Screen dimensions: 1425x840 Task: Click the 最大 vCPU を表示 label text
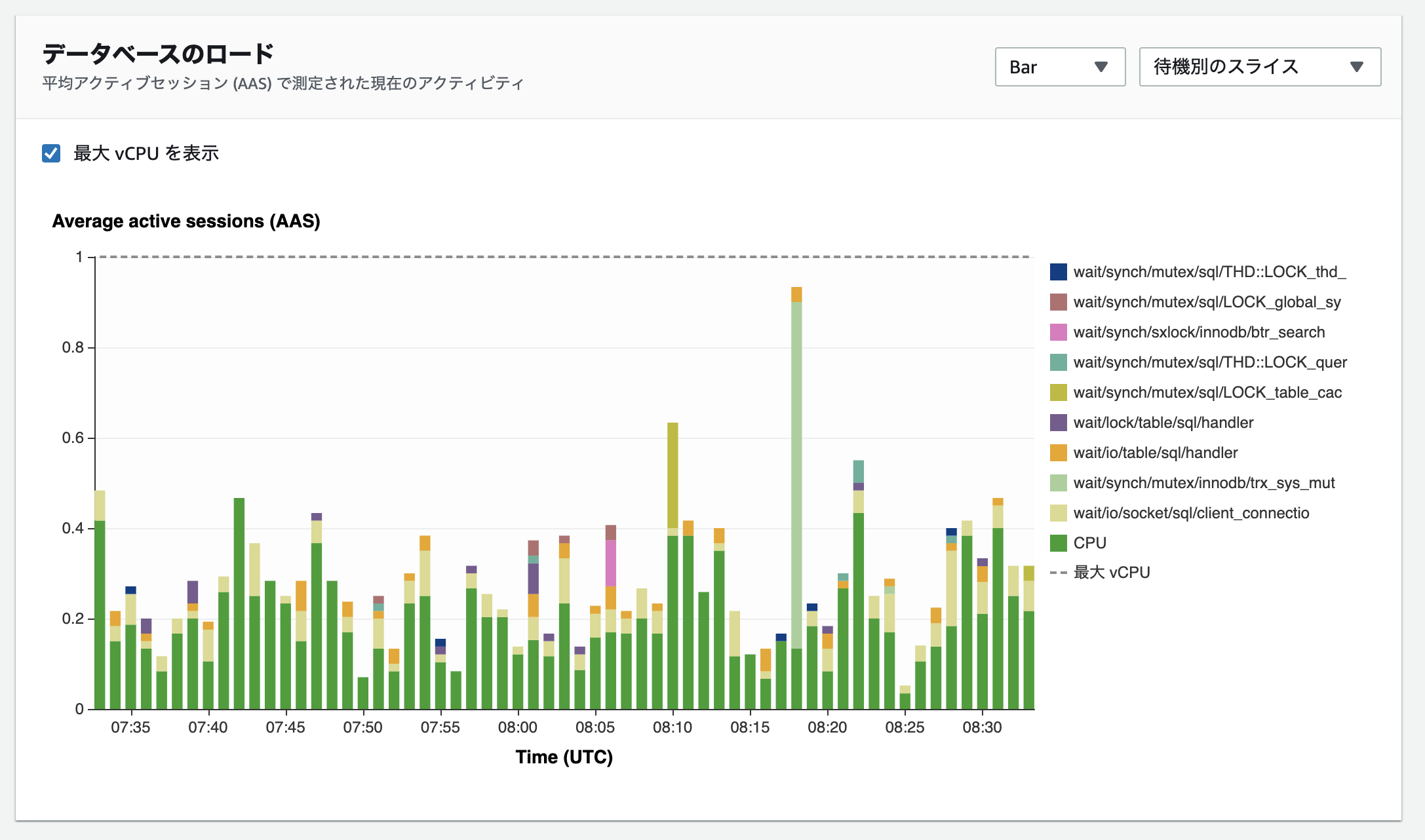tap(146, 153)
